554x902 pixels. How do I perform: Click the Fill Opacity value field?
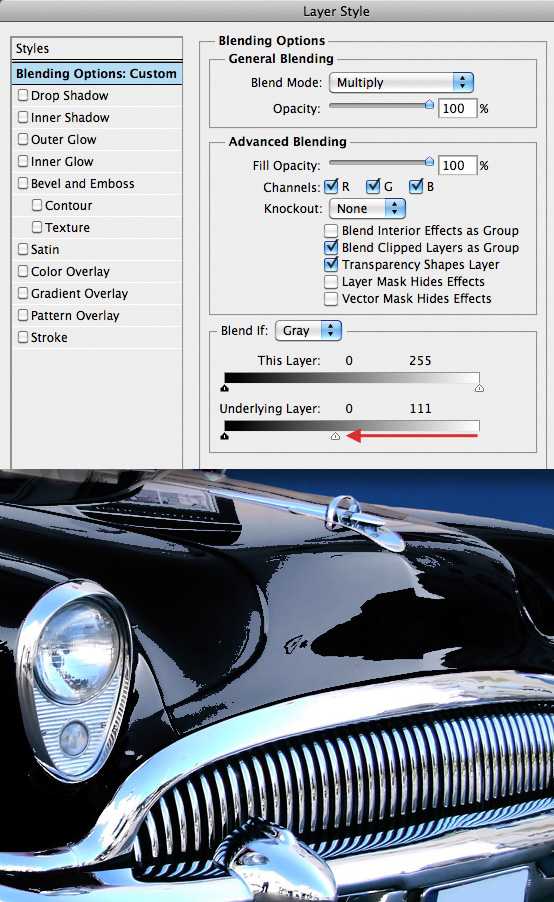[x=457, y=166]
